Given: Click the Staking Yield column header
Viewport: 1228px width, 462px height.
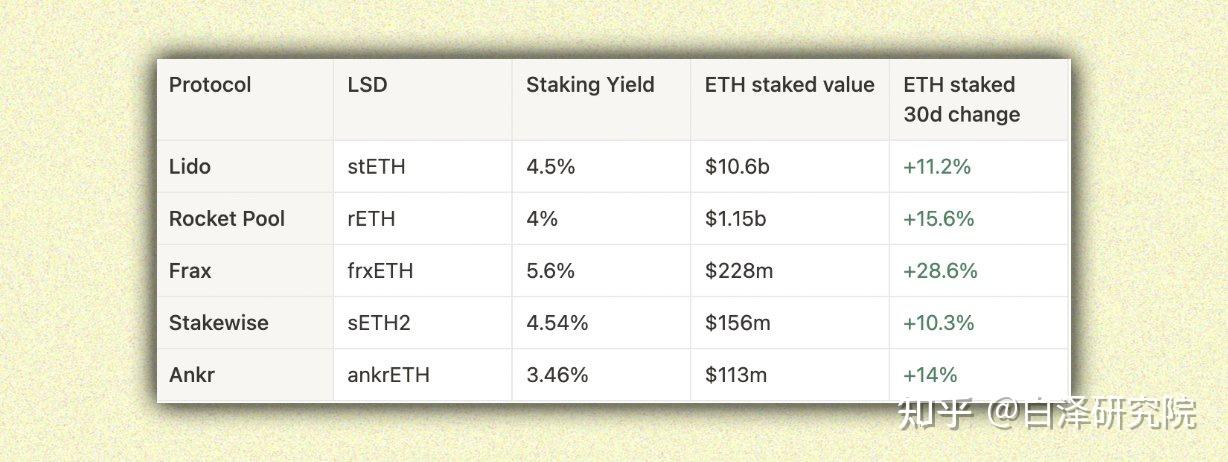Looking at the screenshot, I should pyautogui.click(x=590, y=85).
